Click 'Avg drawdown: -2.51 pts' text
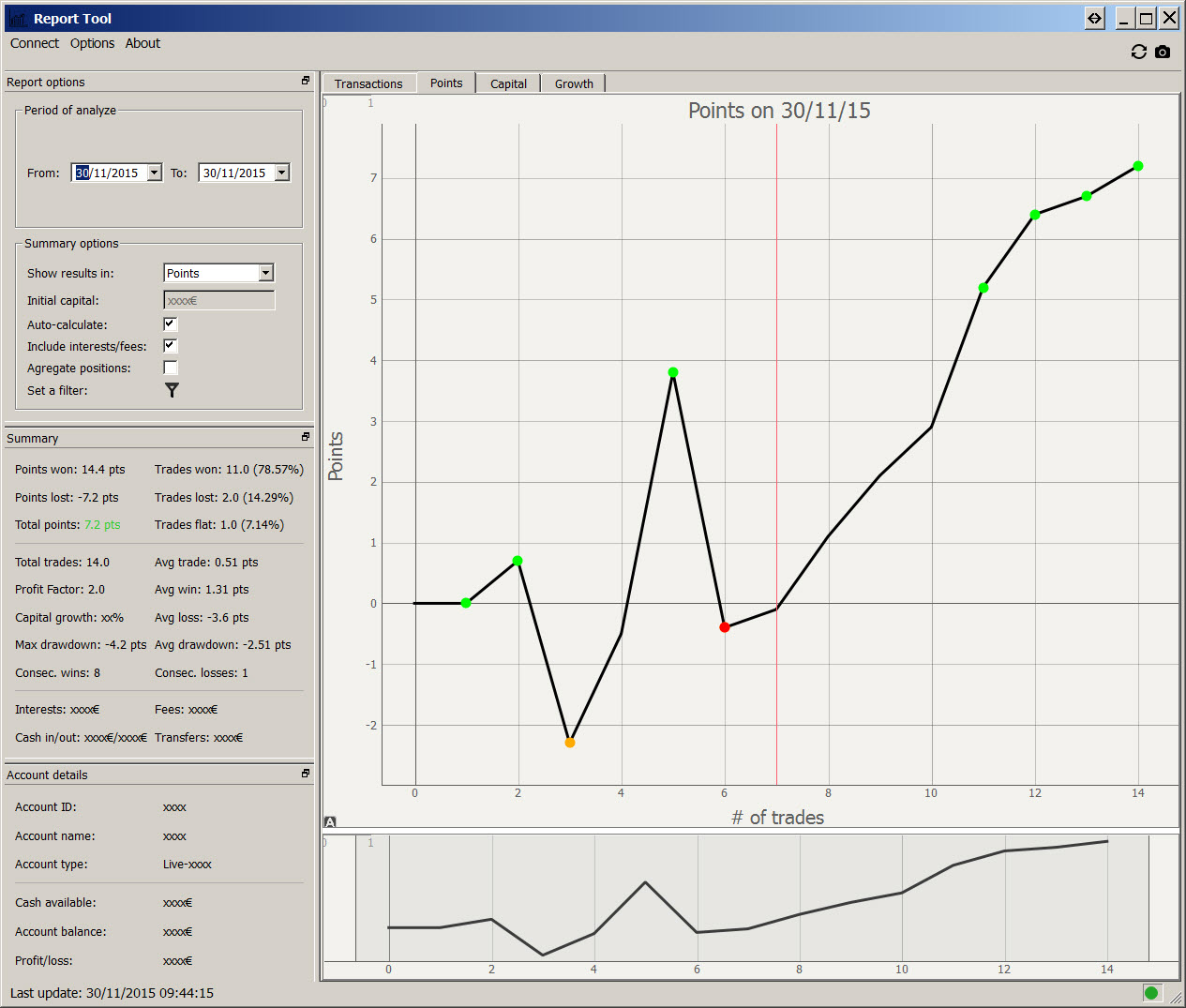1186x1008 pixels. 223,645
